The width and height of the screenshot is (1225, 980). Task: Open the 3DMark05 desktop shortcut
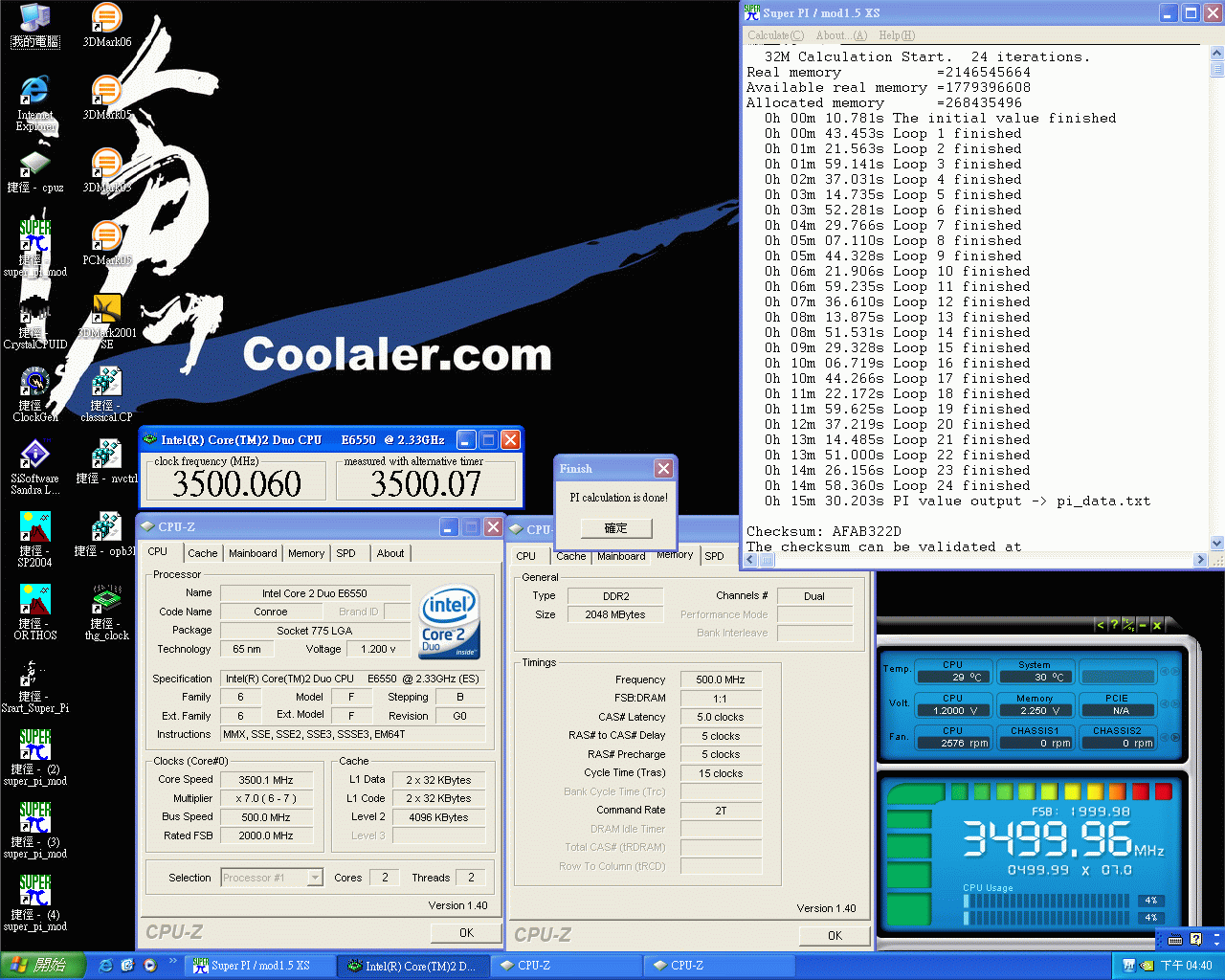[x=106, y=98]
